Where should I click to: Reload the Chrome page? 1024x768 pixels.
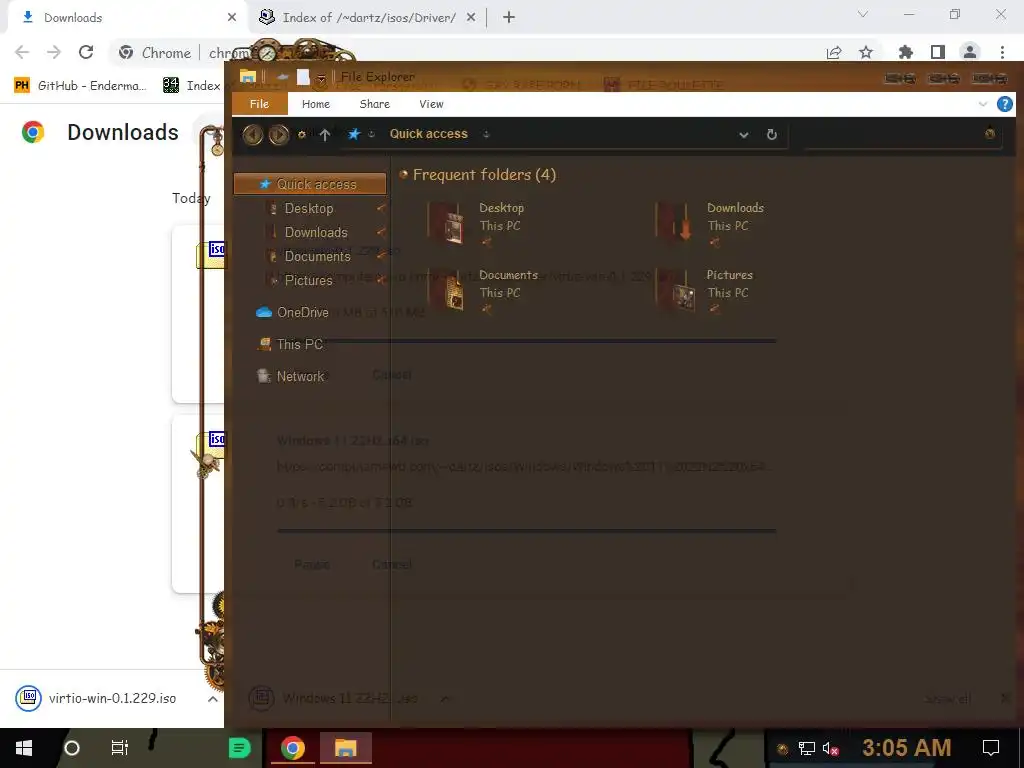pos(86,52)
